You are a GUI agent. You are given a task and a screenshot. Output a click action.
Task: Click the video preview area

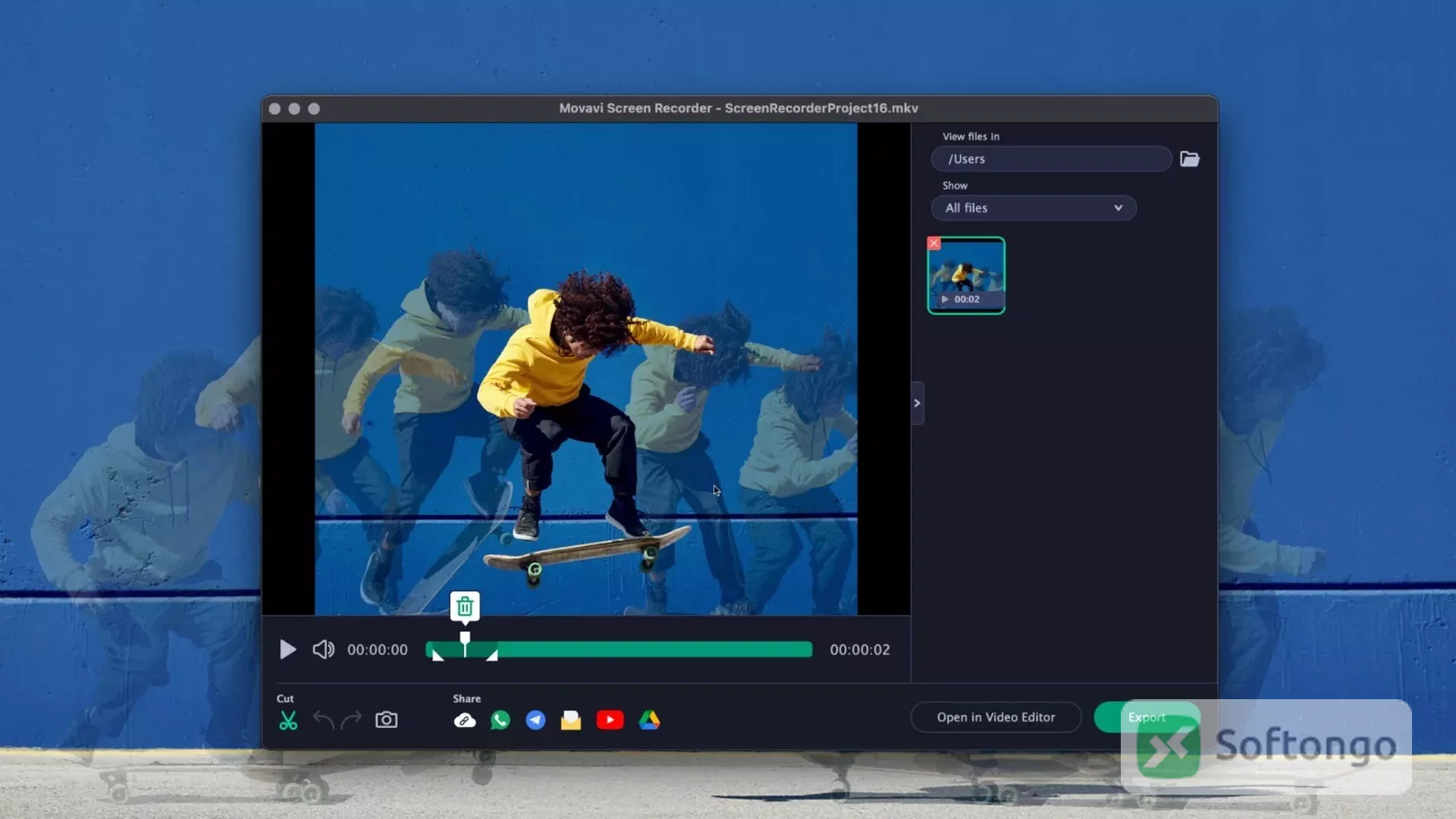click(586, 369)
